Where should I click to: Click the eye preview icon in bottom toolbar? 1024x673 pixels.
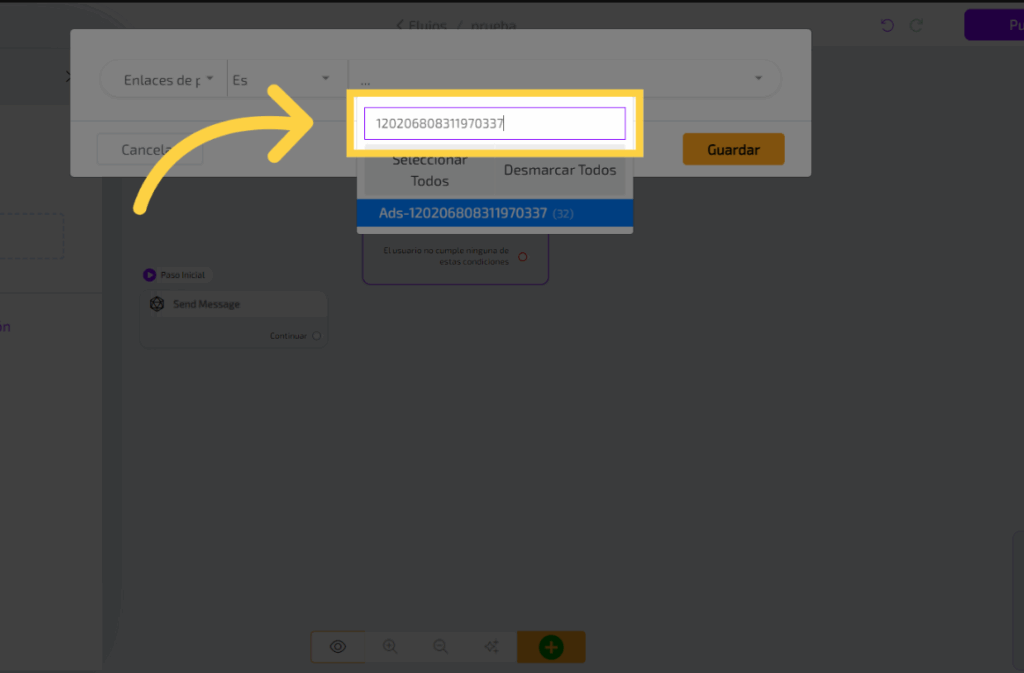[338, 647]
